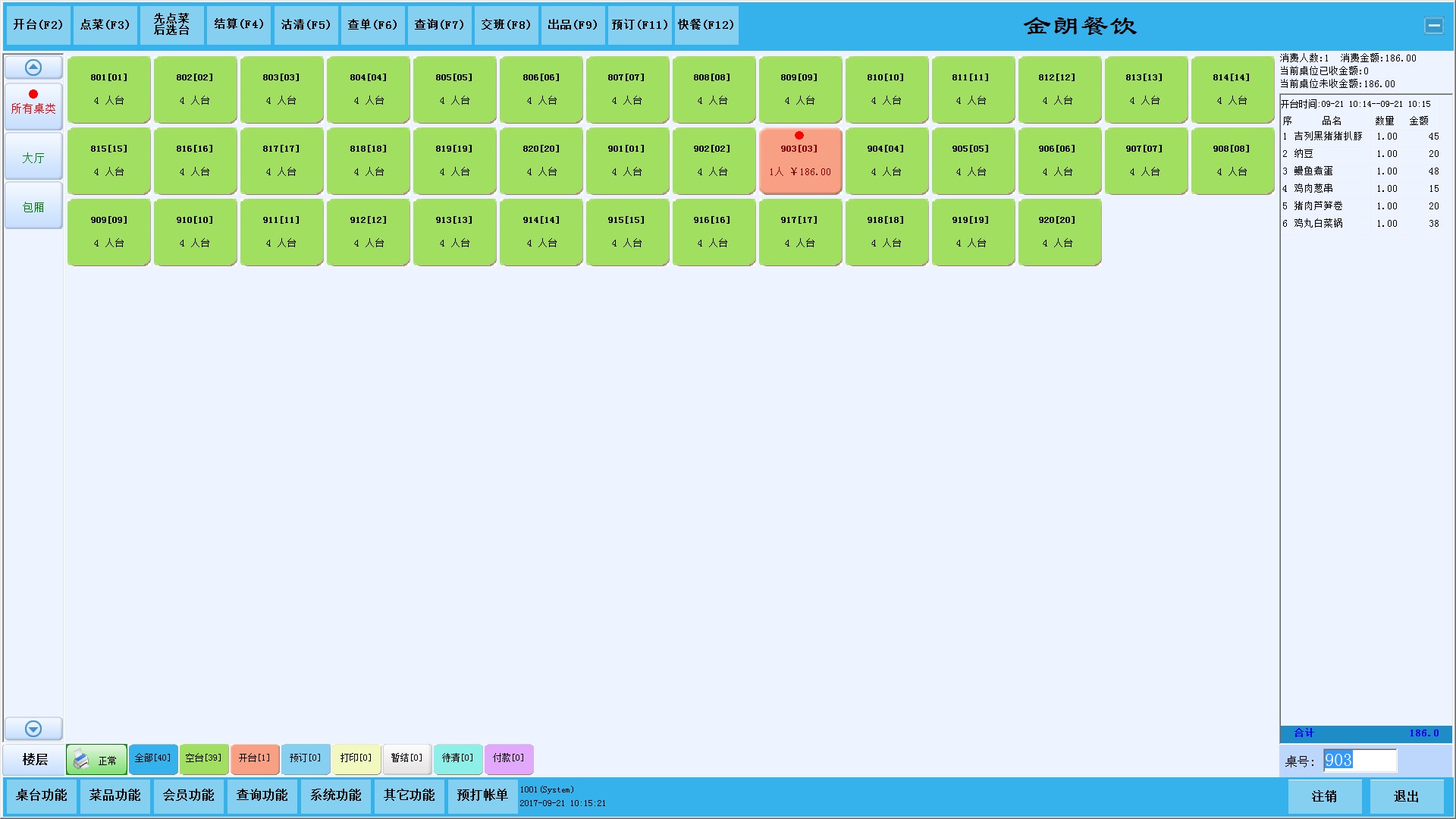Click the minimize icon beside 金朗餐饮

(1433, 26)
